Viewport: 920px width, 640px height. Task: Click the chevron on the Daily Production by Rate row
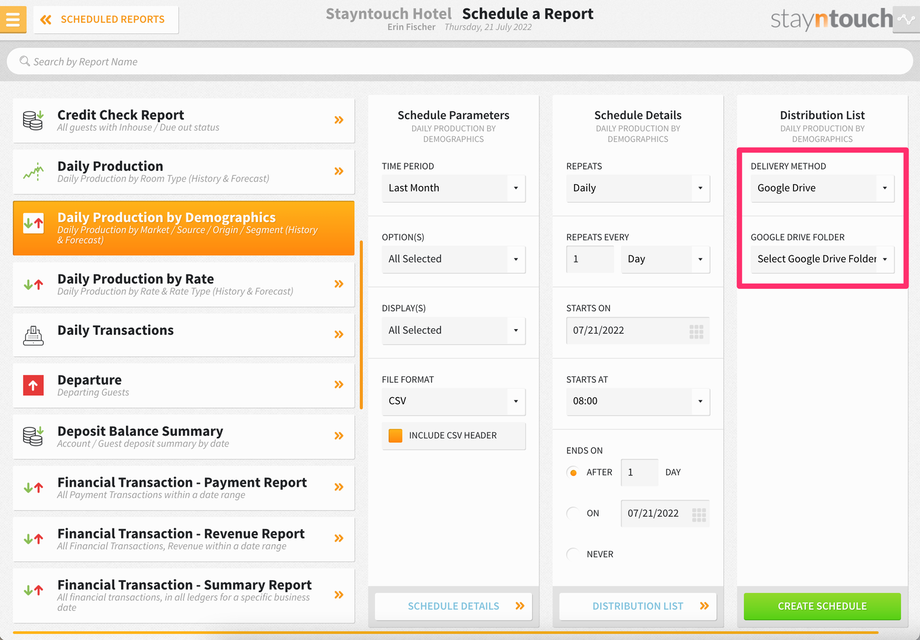point(339,284)
